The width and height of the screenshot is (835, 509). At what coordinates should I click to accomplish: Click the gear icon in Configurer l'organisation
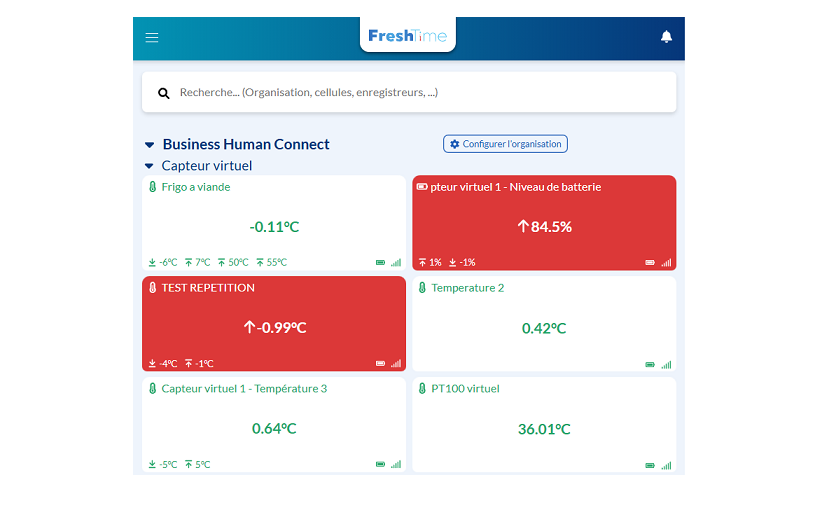(x=455, y=144)
